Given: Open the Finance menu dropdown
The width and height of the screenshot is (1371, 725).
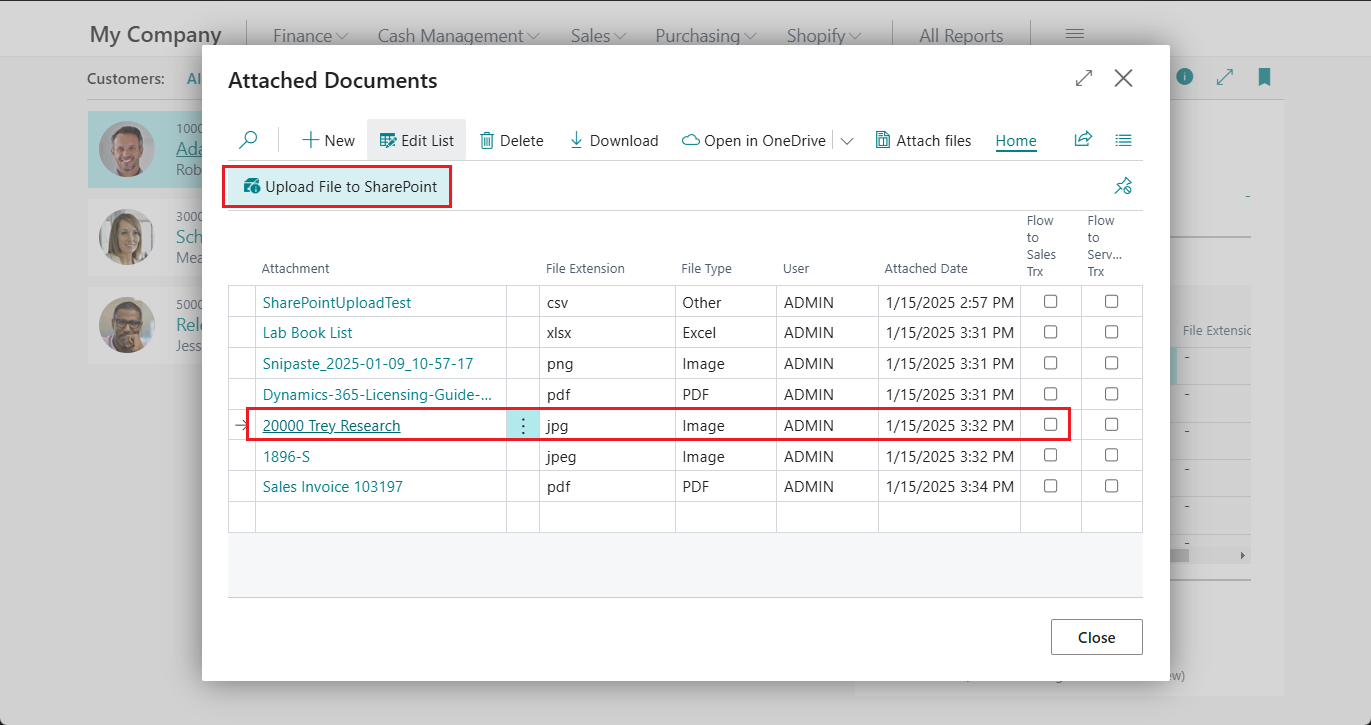Looking at the screenshot, I should (x=309, y=35).
